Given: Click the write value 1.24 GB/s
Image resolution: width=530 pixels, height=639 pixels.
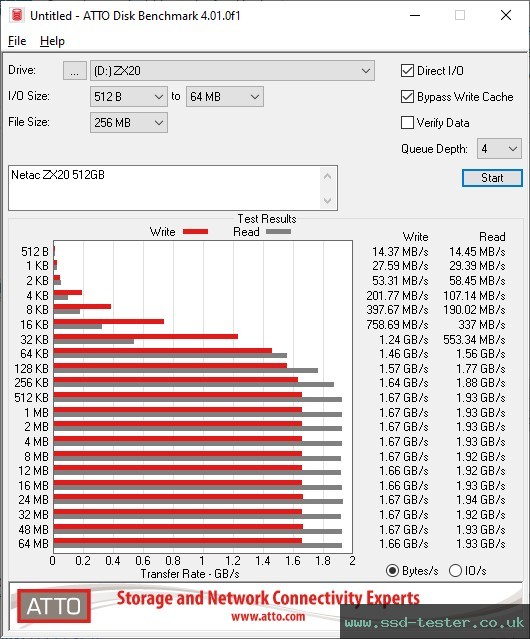Looking at the screenshot, I should coord(404,339).
